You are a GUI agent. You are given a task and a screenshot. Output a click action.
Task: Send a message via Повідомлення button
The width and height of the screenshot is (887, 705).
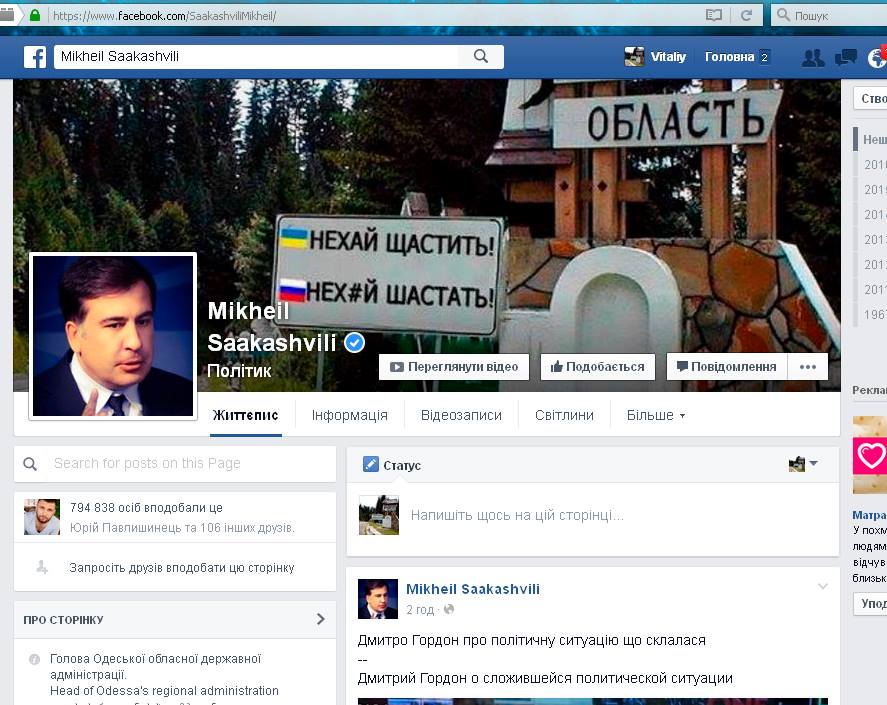(726, 367)
